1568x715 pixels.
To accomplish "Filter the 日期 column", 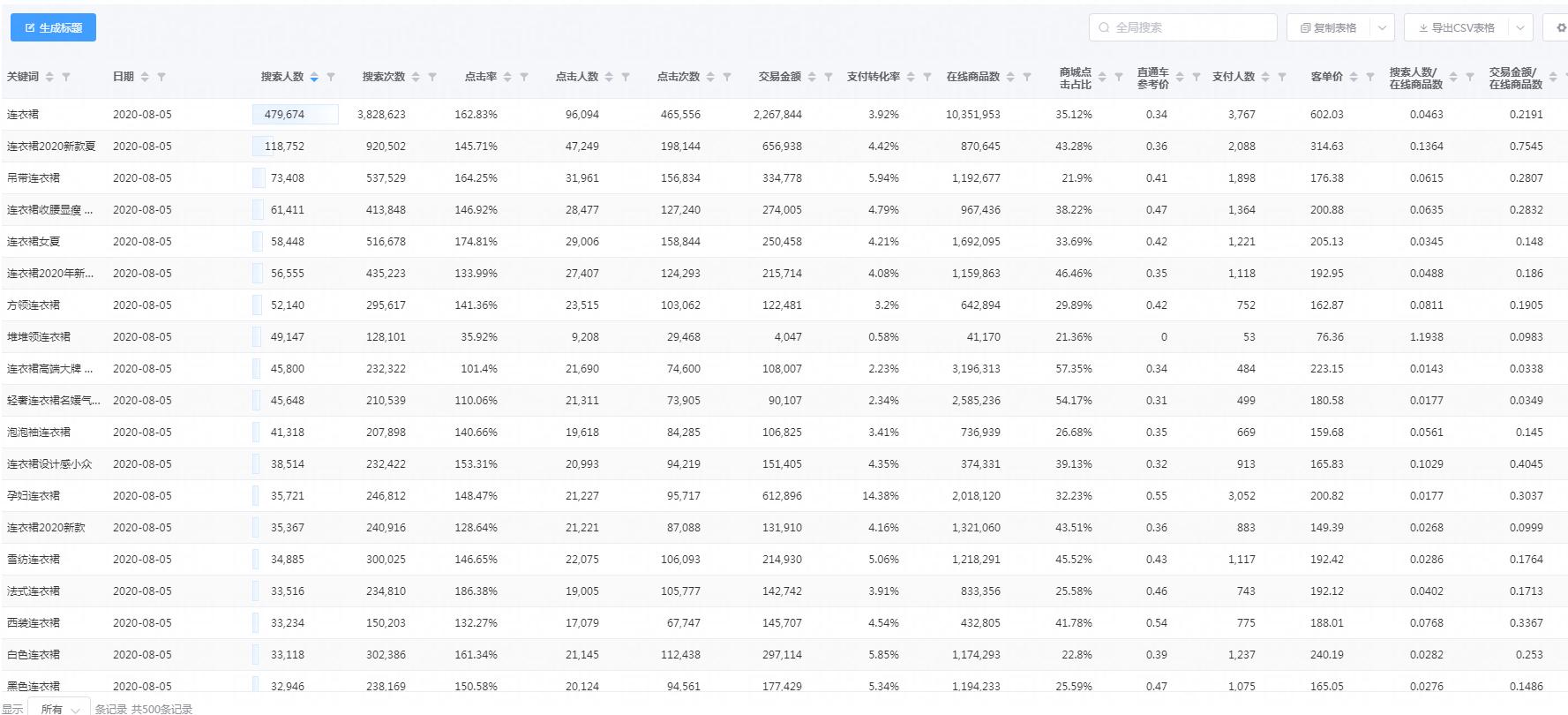I will tap(161, 77).
